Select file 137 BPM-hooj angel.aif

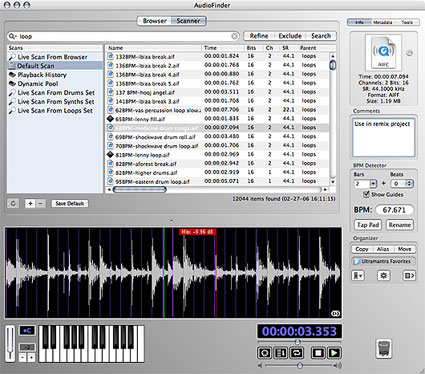[217, 92]
